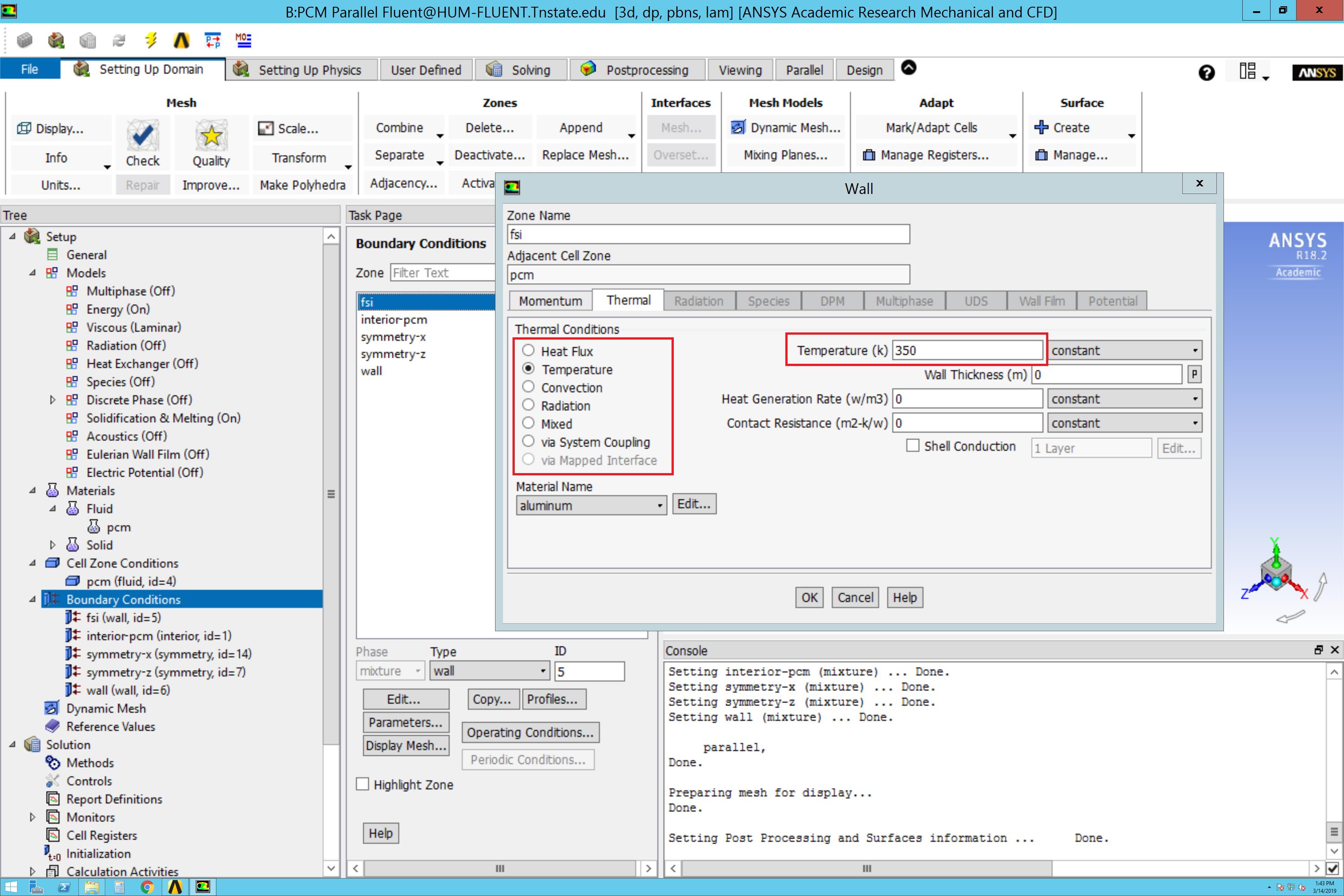
Task: Click OK in the Wall dialog
Action: click(809, 597)
